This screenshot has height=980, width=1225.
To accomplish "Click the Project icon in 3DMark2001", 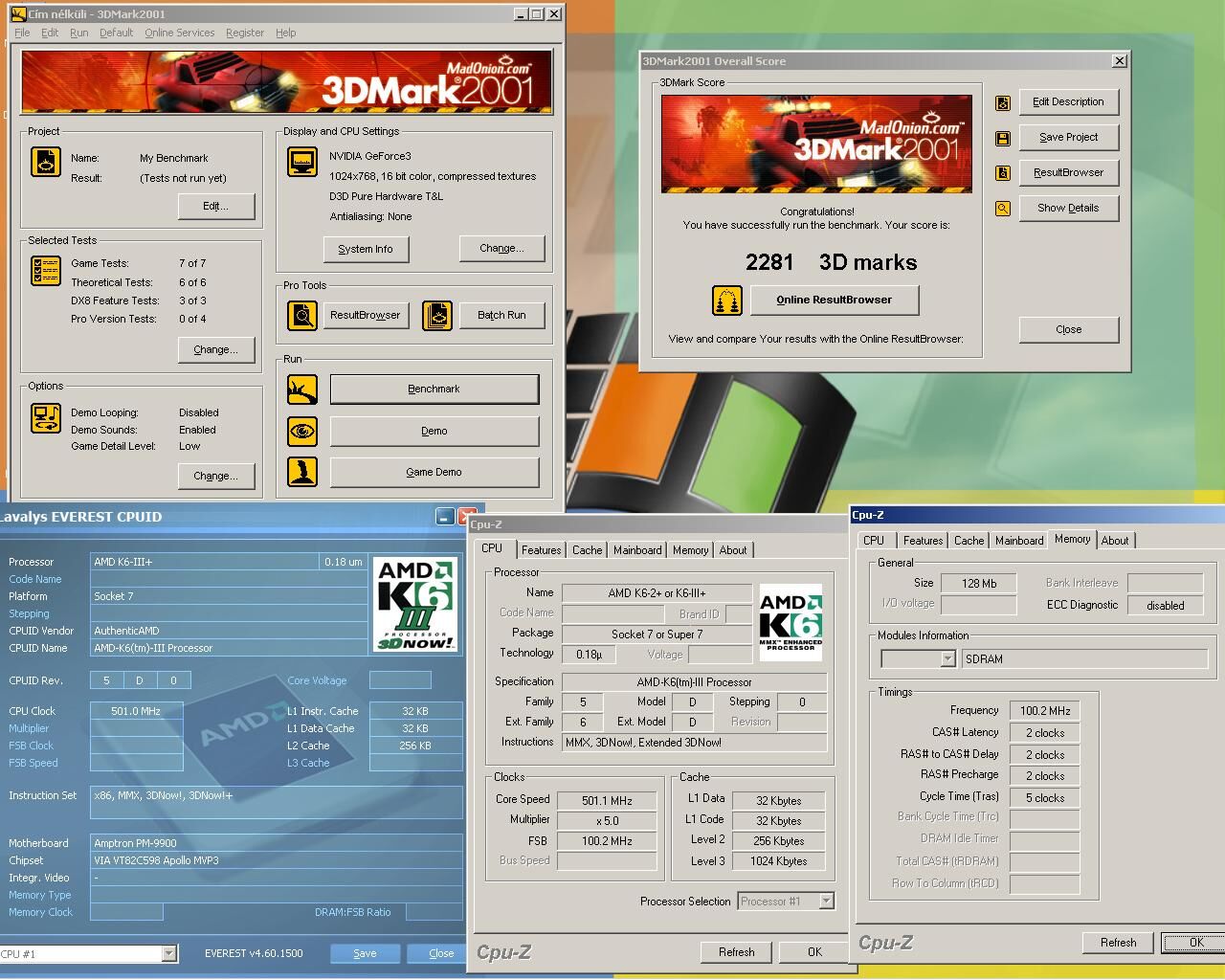I will click(46, 162).
